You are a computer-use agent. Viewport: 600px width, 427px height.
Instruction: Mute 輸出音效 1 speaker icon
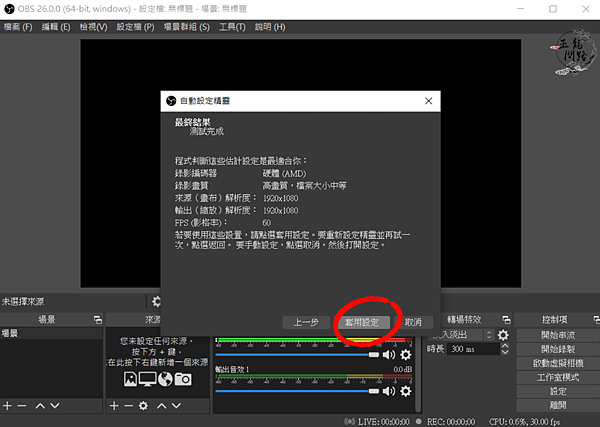(x=389, y=391)
